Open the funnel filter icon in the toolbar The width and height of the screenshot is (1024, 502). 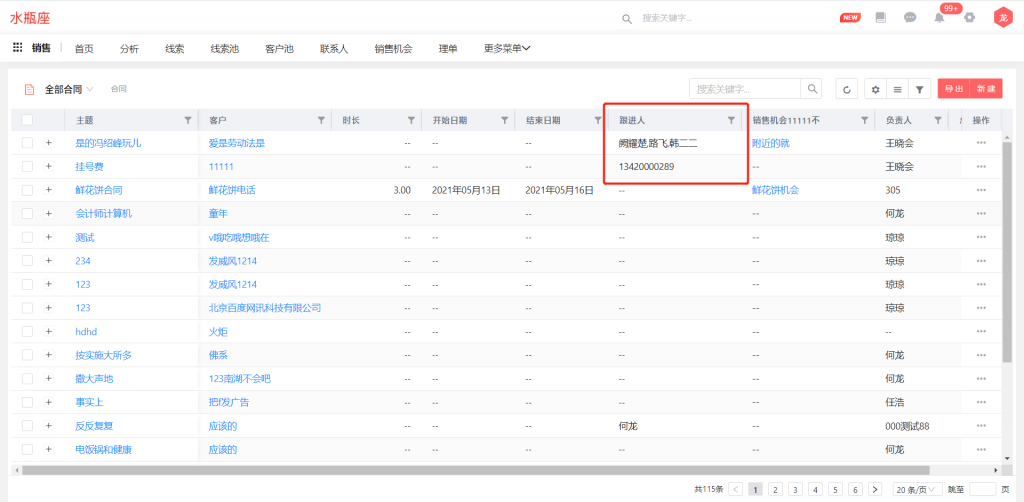pyautogui.click(x=919, y=90)
